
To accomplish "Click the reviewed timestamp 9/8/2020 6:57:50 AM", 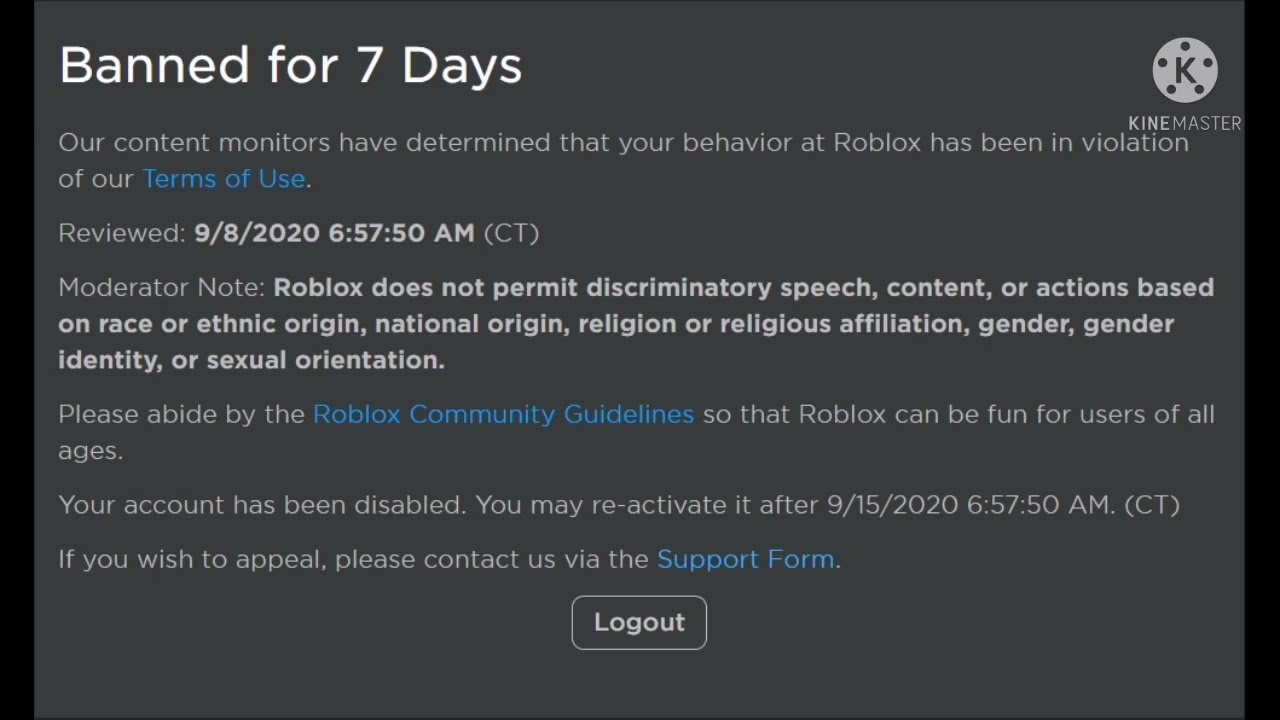I will click(x=334, y=233).
